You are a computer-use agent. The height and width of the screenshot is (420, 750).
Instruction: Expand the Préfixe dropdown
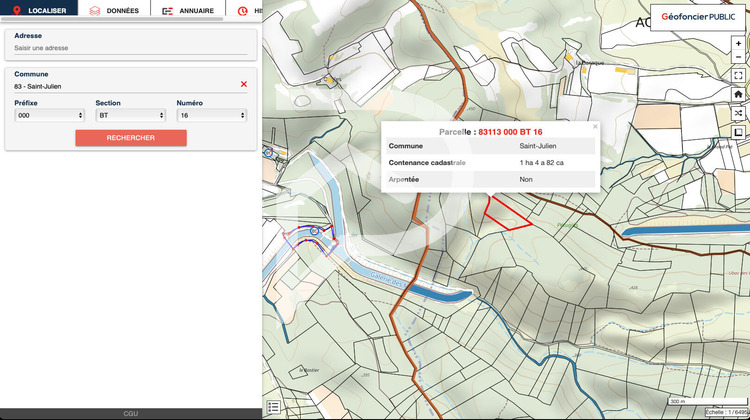pos(49,115)
